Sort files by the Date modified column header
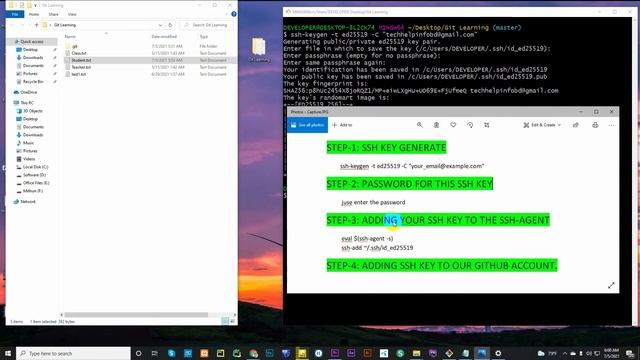This screenshot has height=360, width=640. tap(164, 37)
